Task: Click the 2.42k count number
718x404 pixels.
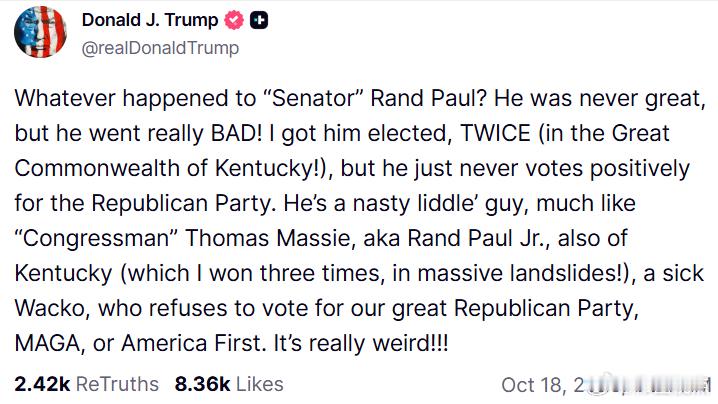Action: pyautogui.click(x=42, y=384)
